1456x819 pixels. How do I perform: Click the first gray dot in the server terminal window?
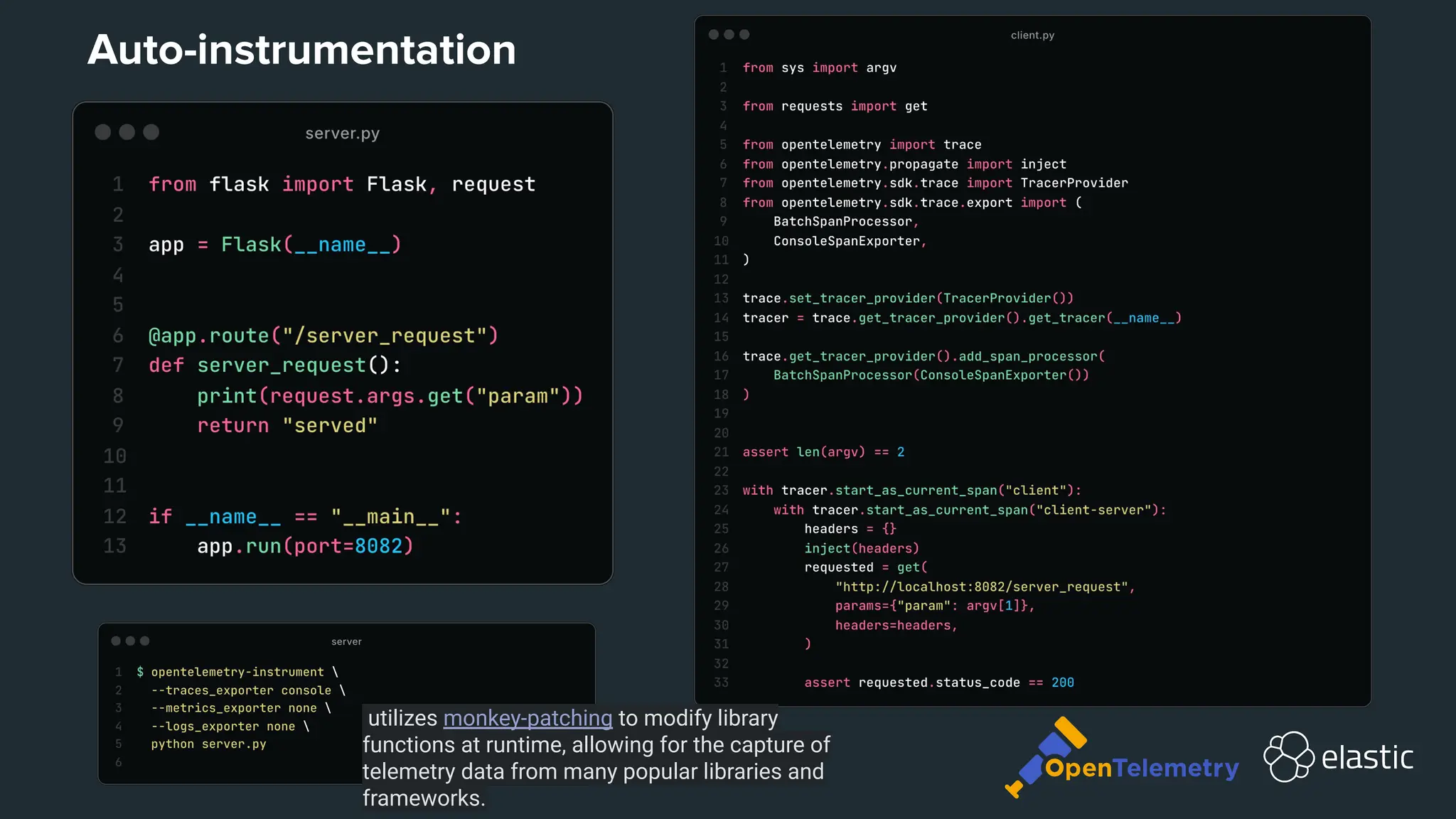click(116, 641)
